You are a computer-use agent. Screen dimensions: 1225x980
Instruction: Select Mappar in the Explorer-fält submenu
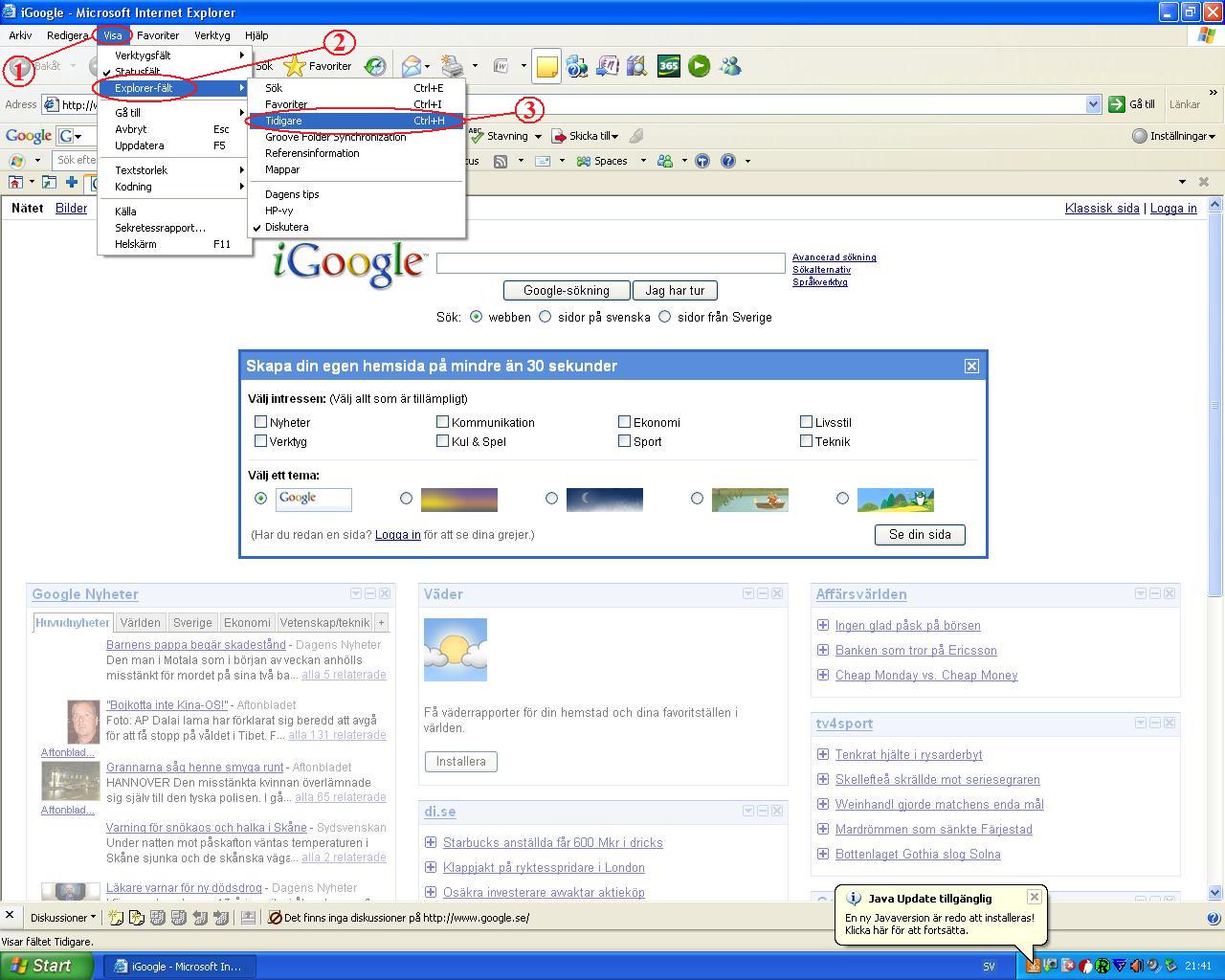[x=356, y=169]
